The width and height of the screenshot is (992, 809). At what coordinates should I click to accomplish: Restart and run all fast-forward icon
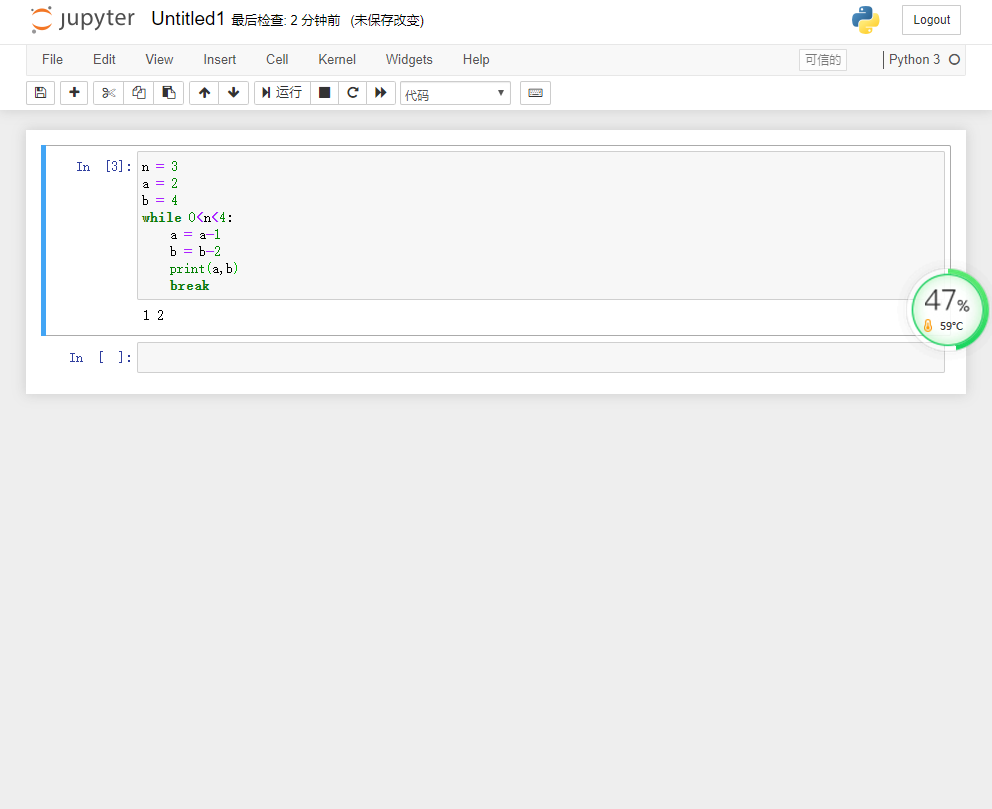click(x=381, y=93)
